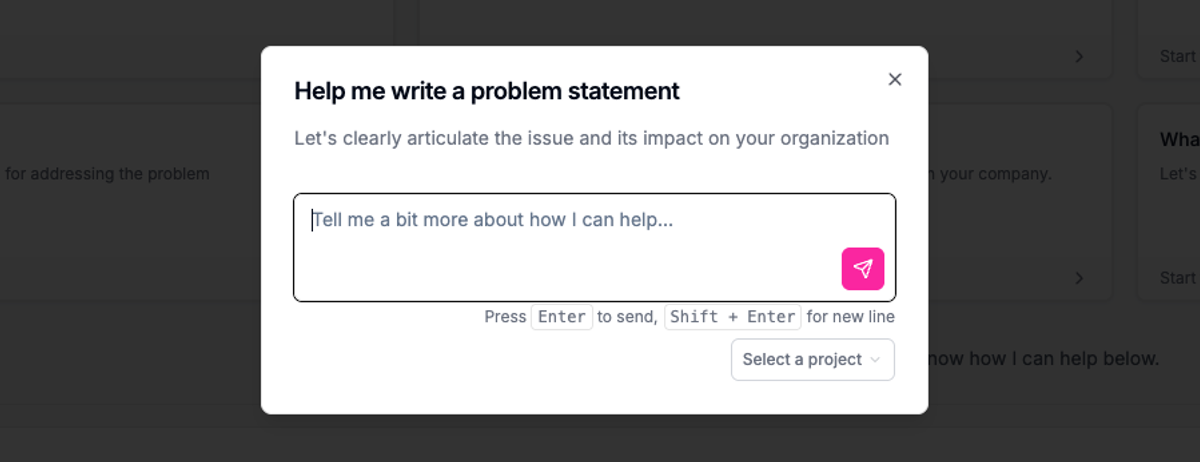This screenshot has height=462, width=1200.
Task: Click the "Enter" key hint badge
Action: (x=561, y=317)
